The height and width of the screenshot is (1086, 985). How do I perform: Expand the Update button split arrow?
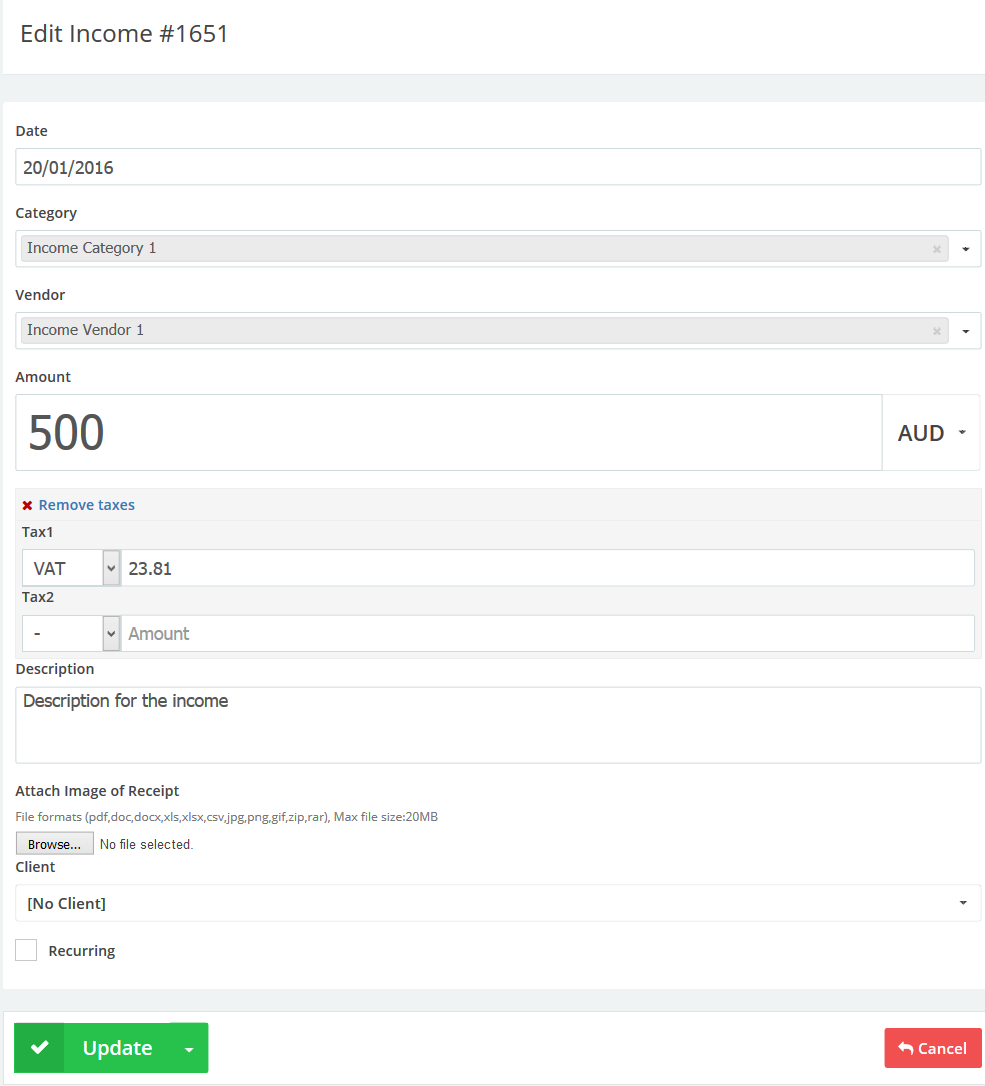pyautogui.click(x=189, y=1048)
